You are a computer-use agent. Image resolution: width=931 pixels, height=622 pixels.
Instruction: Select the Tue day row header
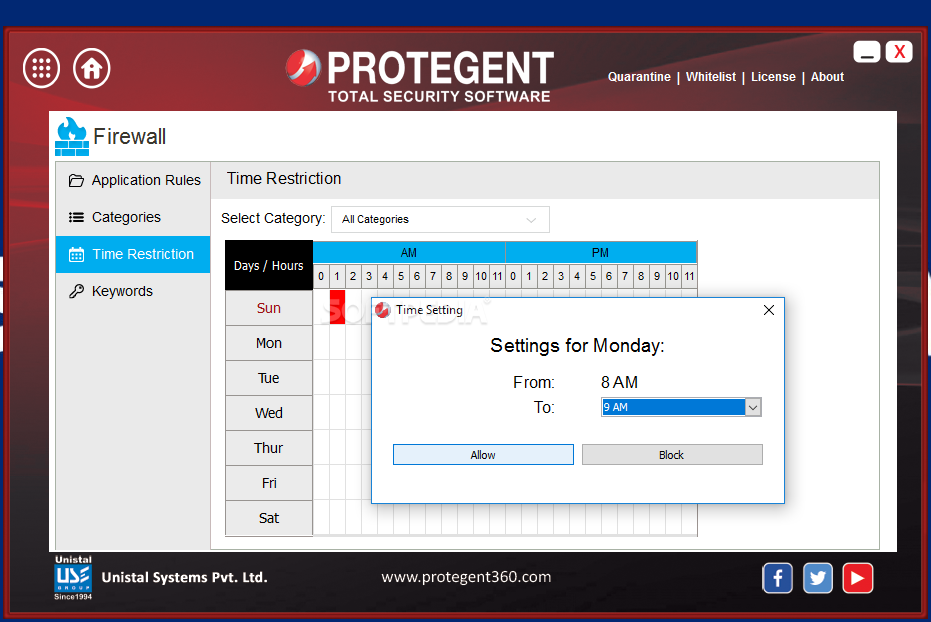269,378
